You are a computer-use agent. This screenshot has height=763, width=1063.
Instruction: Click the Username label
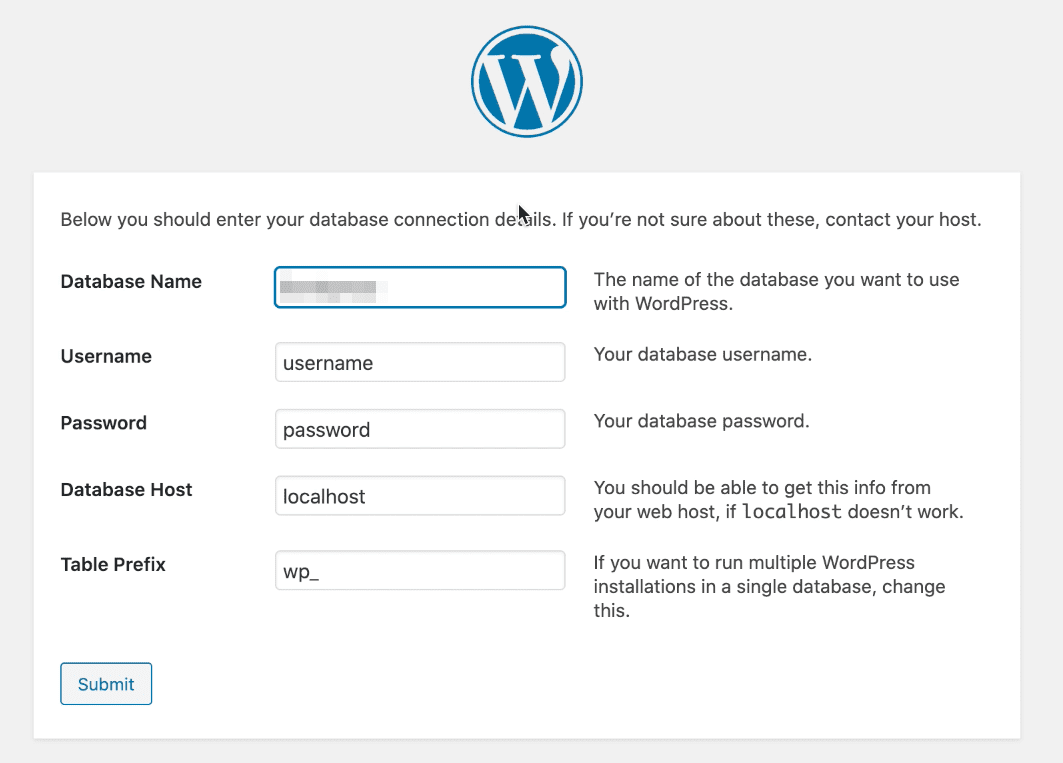(106, 356)
